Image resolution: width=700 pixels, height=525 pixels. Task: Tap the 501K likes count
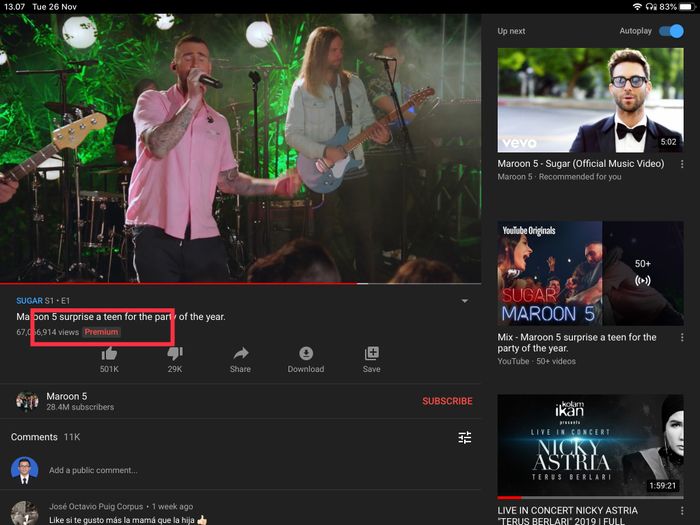pyautogui.click(x=109, y=369)
